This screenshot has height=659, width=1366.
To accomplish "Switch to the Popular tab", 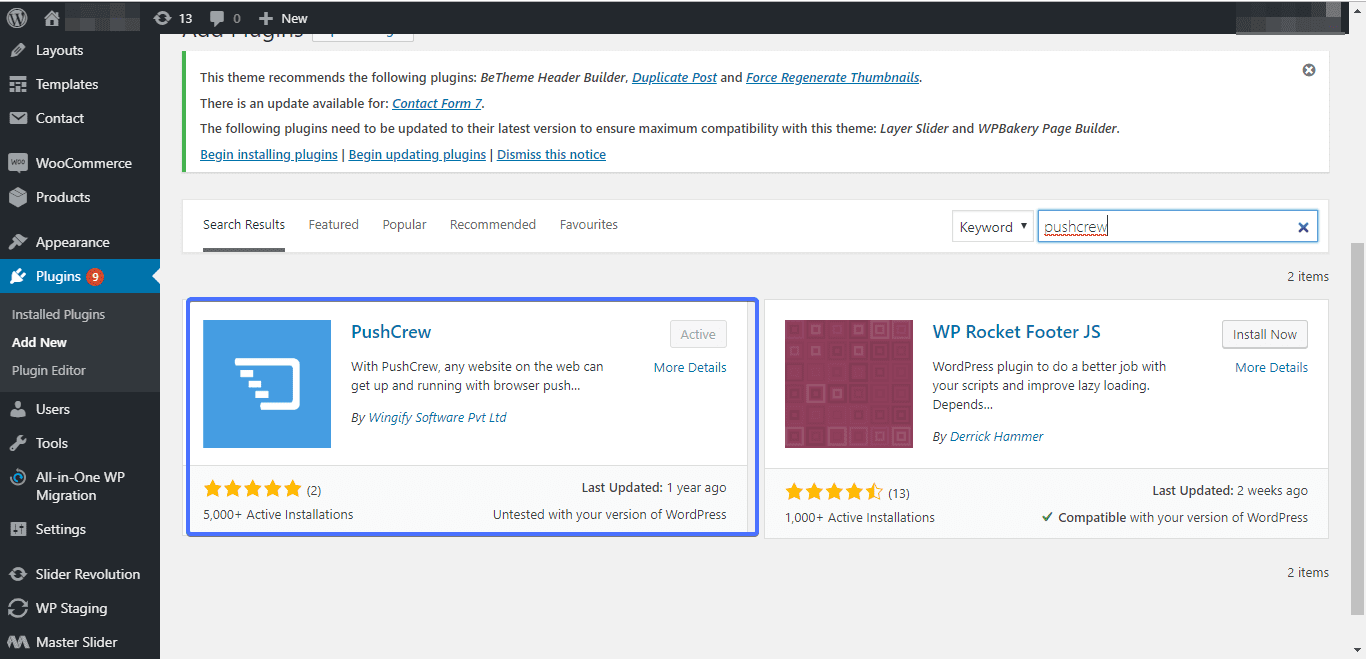I will tap(404, 224).
